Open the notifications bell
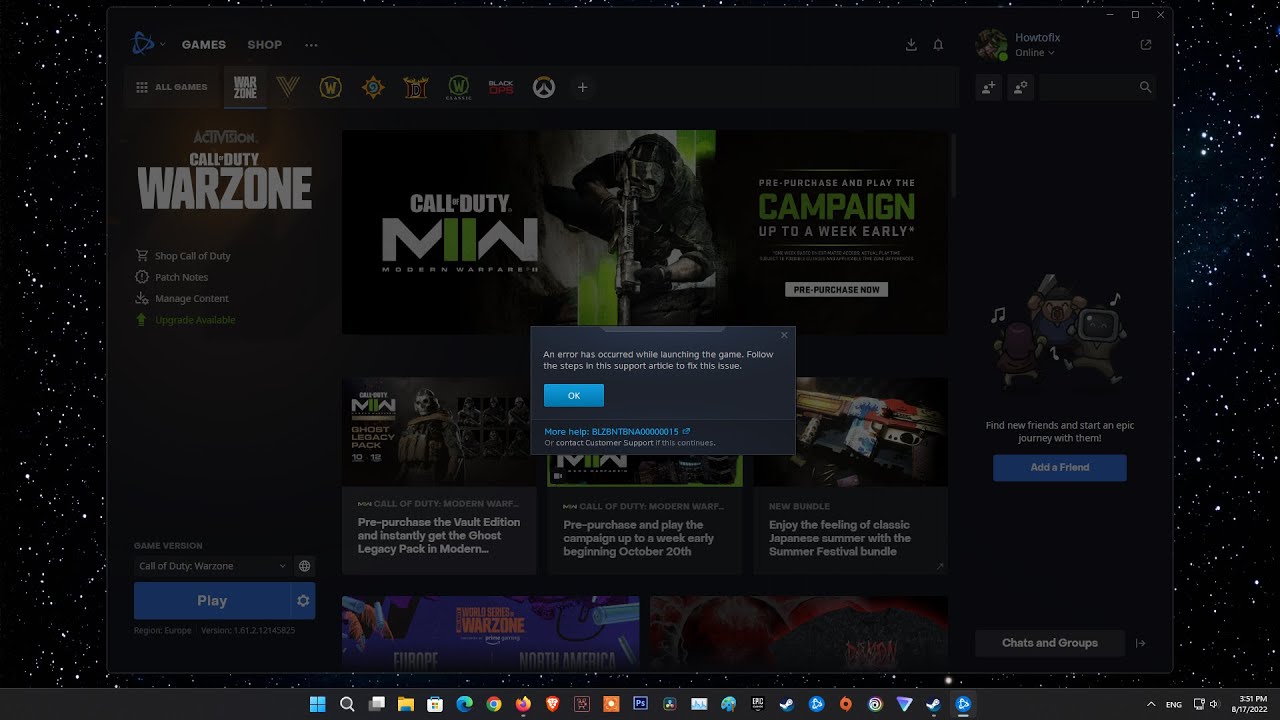This screenshot has width=1280, height=720. [938, 45]
